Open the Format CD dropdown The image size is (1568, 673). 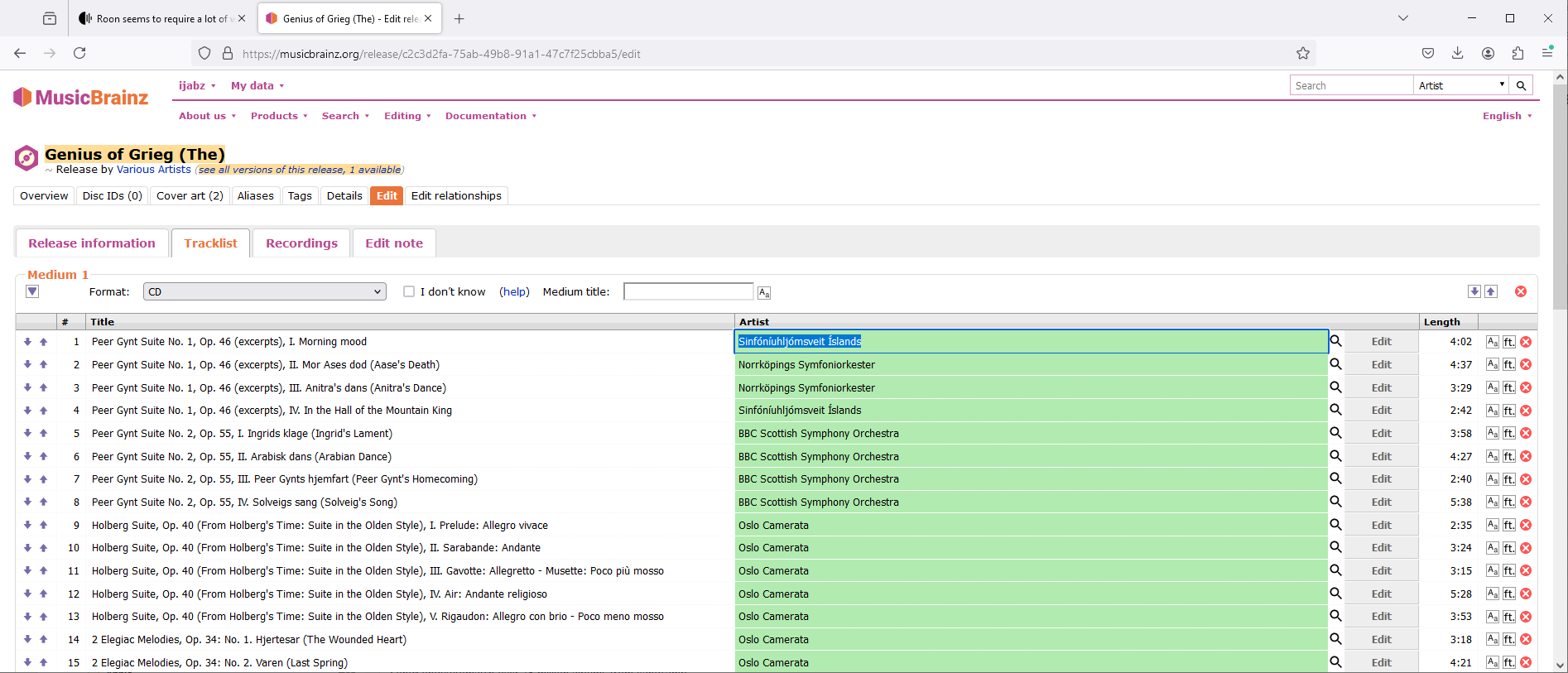click(264, 291)
